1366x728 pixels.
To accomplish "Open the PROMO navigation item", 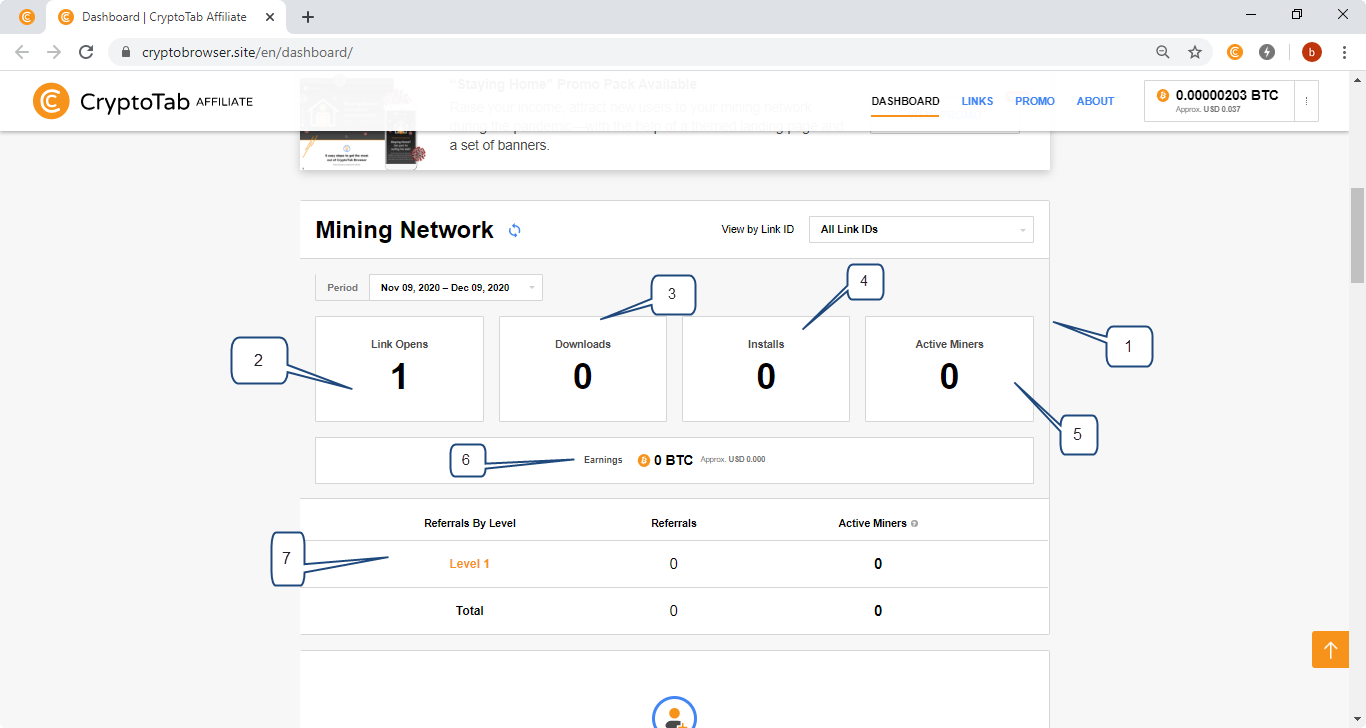I will [x=1035, y=101].
